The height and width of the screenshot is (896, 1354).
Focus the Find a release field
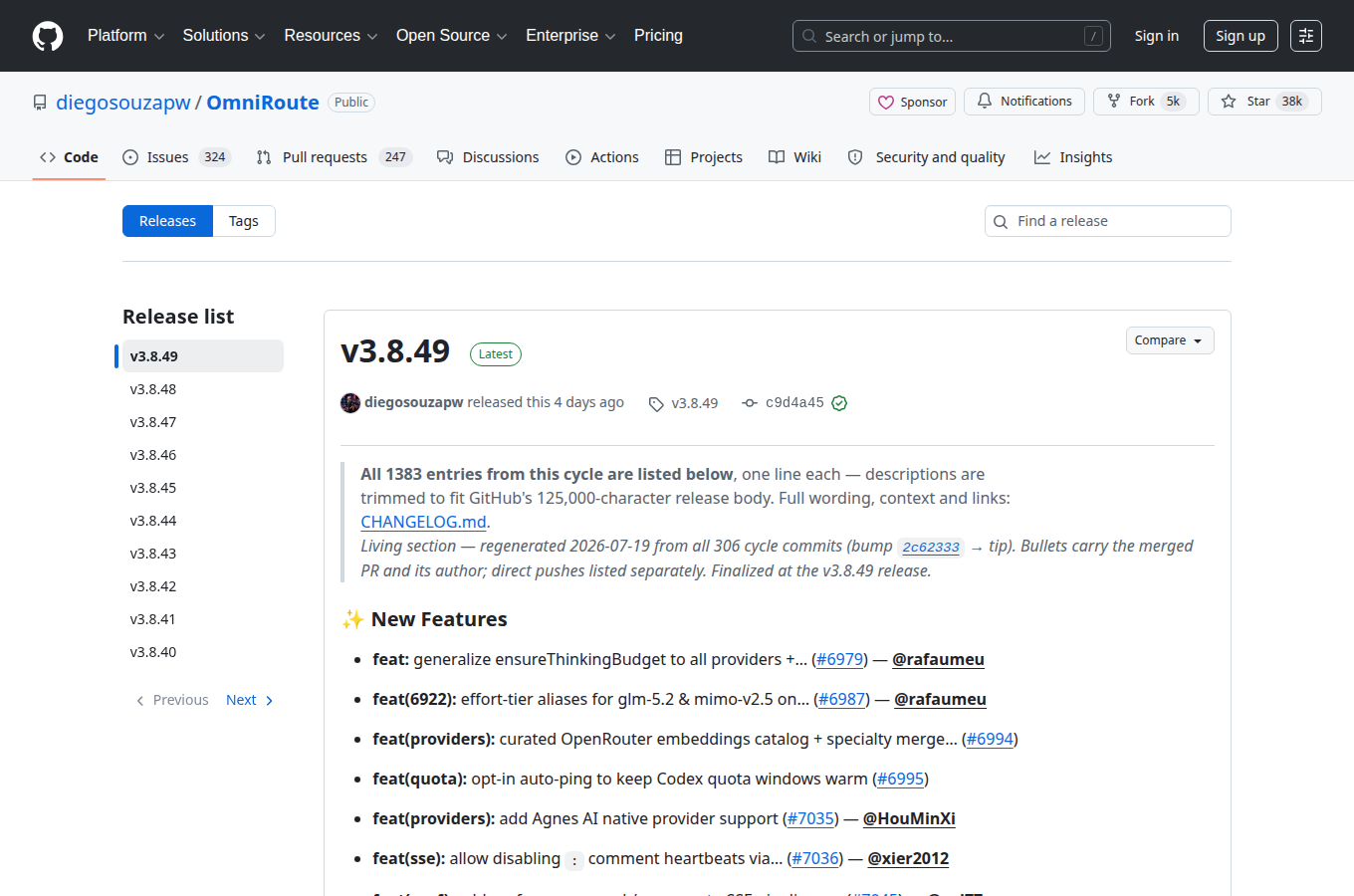click(1108, 221)
